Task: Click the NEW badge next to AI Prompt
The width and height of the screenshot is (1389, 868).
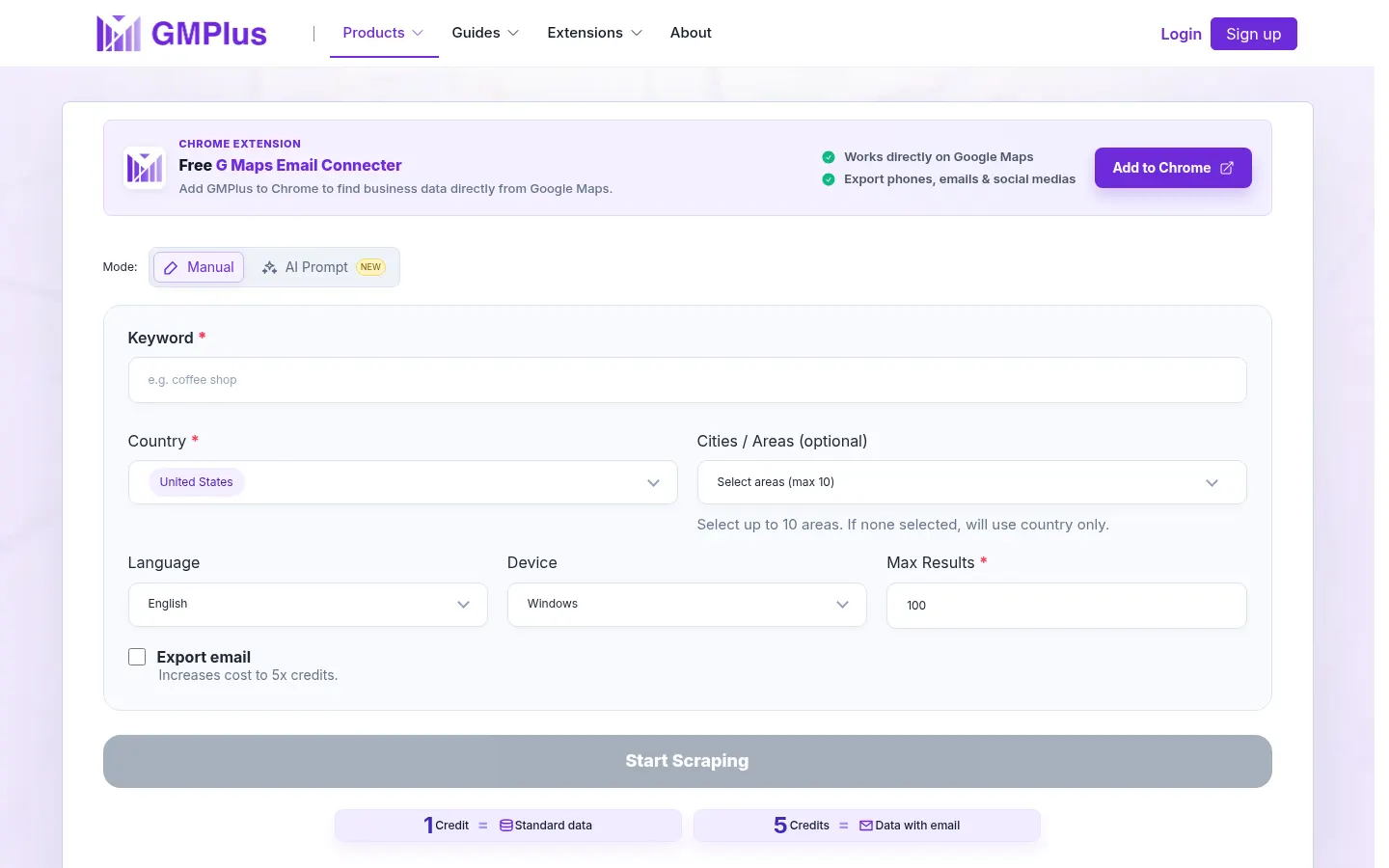Action: pos(371,267)
